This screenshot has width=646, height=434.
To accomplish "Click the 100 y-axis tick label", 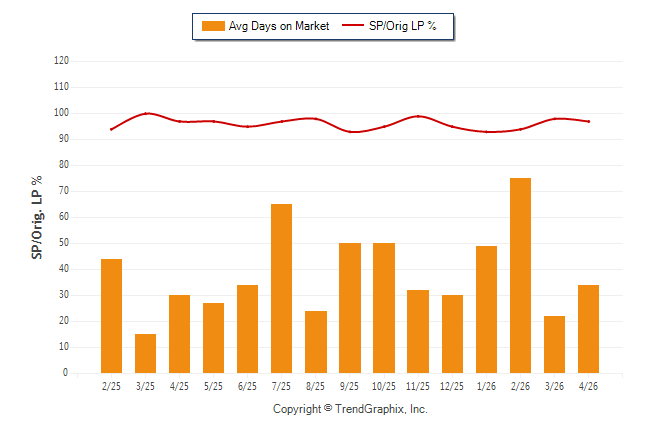I will tap(61, 113).
